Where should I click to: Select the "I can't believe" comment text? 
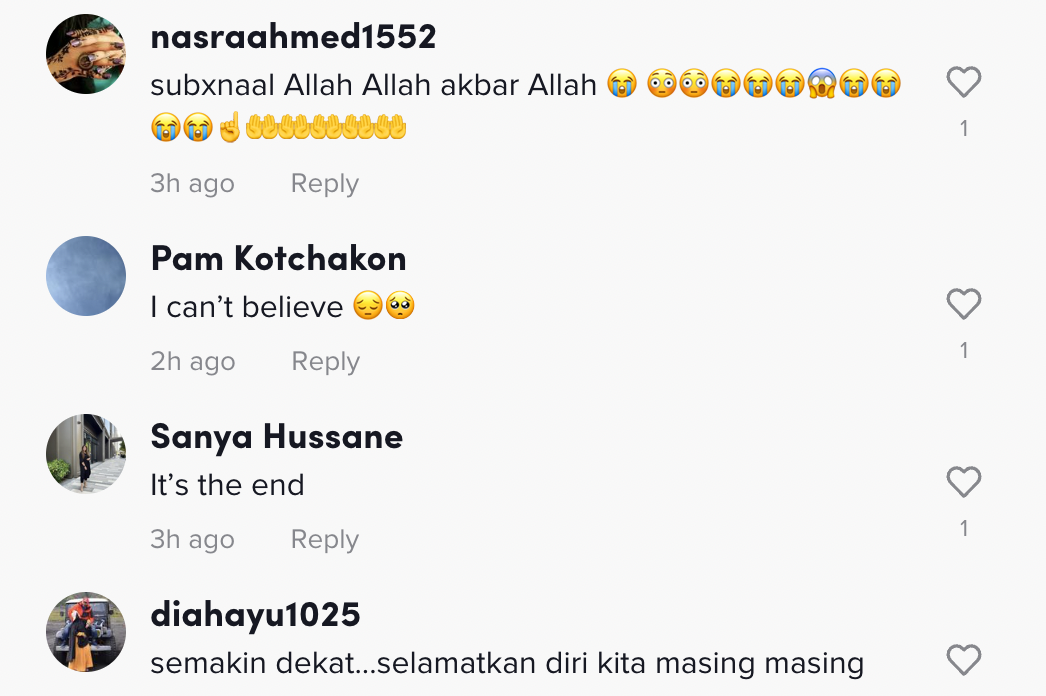tap(282, 307)
